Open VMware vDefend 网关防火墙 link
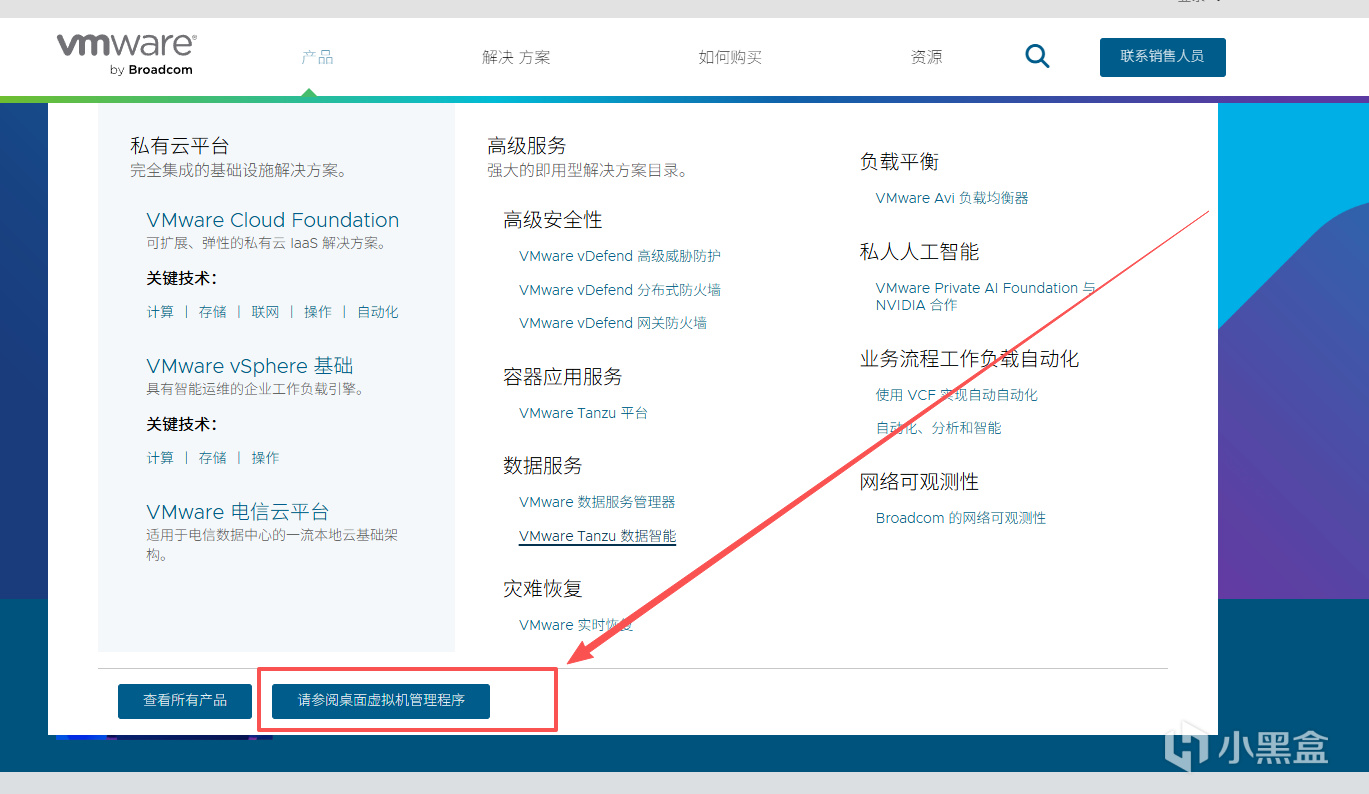This screenshot has height=794, width=1369. point(613,323)
